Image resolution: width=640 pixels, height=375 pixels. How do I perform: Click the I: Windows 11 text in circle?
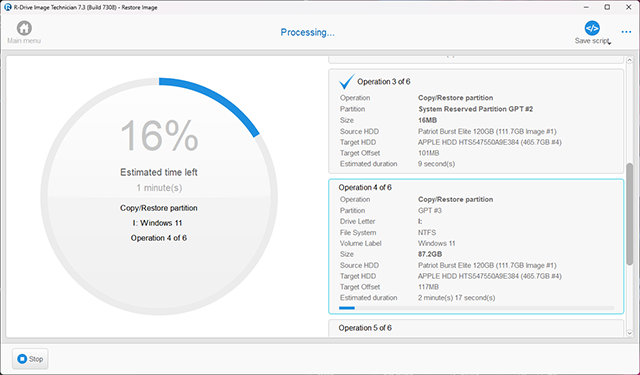pos(157,223)
